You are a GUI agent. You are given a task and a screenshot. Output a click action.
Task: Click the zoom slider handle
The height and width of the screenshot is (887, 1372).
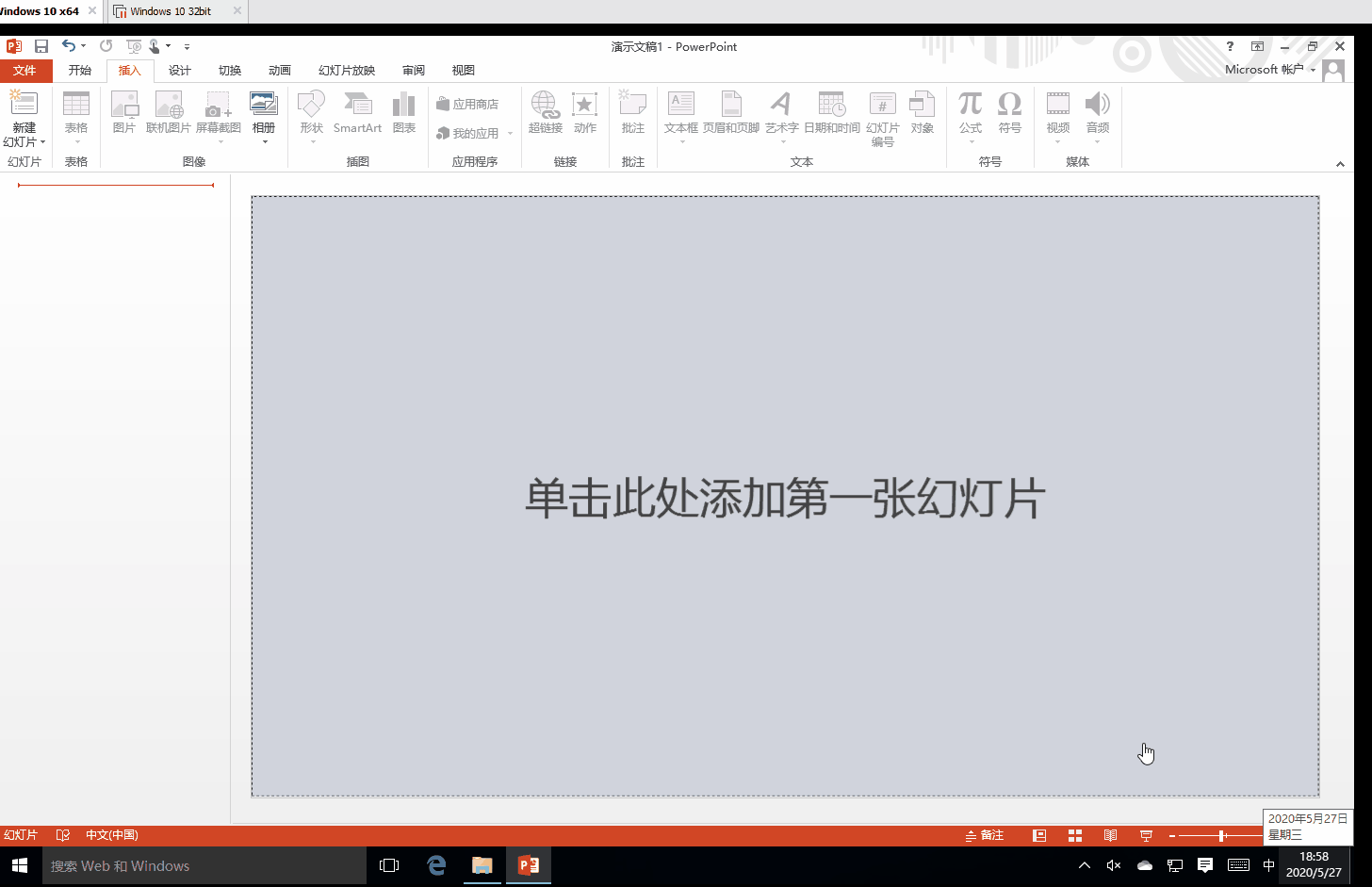1221,835
